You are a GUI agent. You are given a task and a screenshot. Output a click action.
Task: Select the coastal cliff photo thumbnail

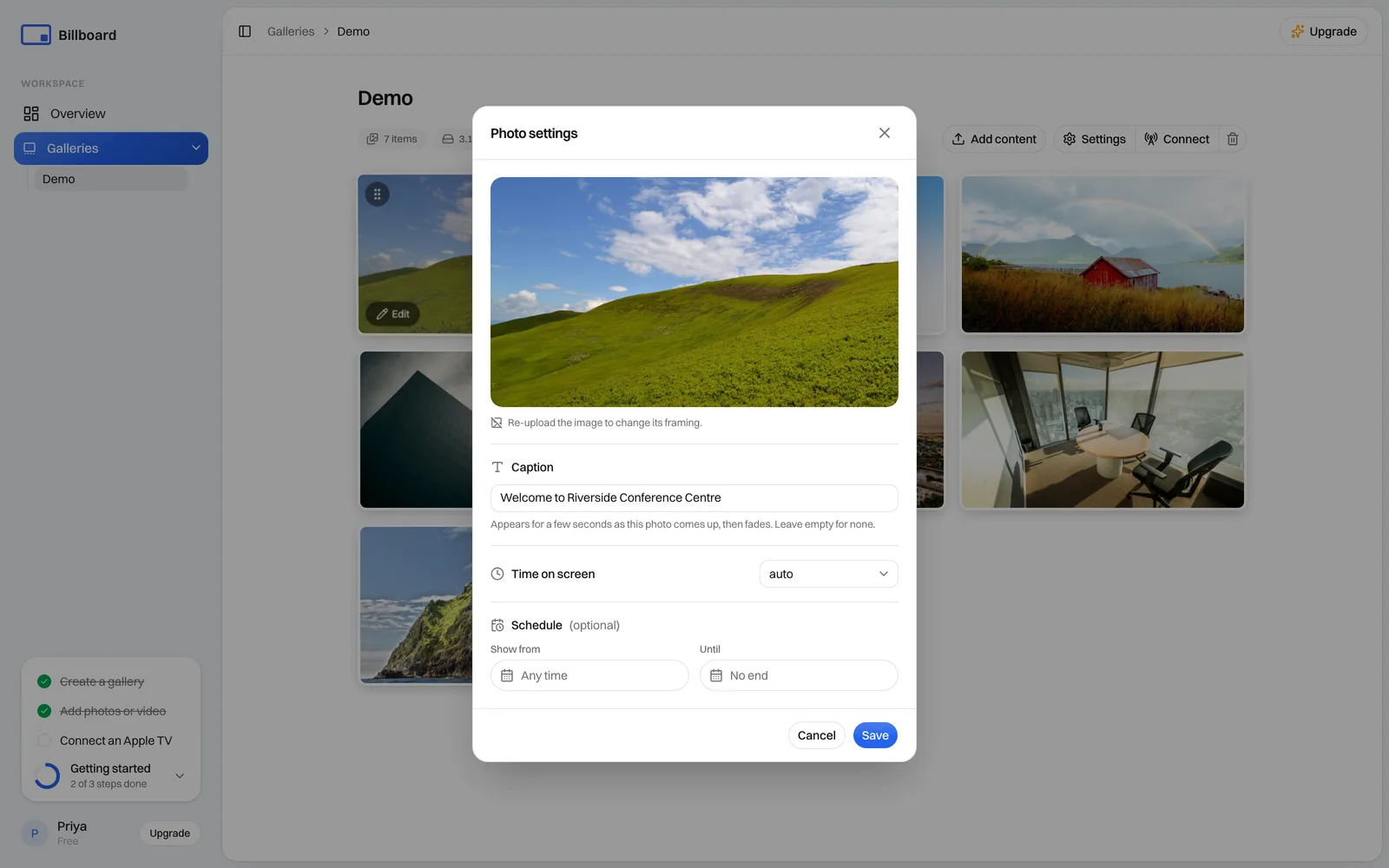click(416, 605)
